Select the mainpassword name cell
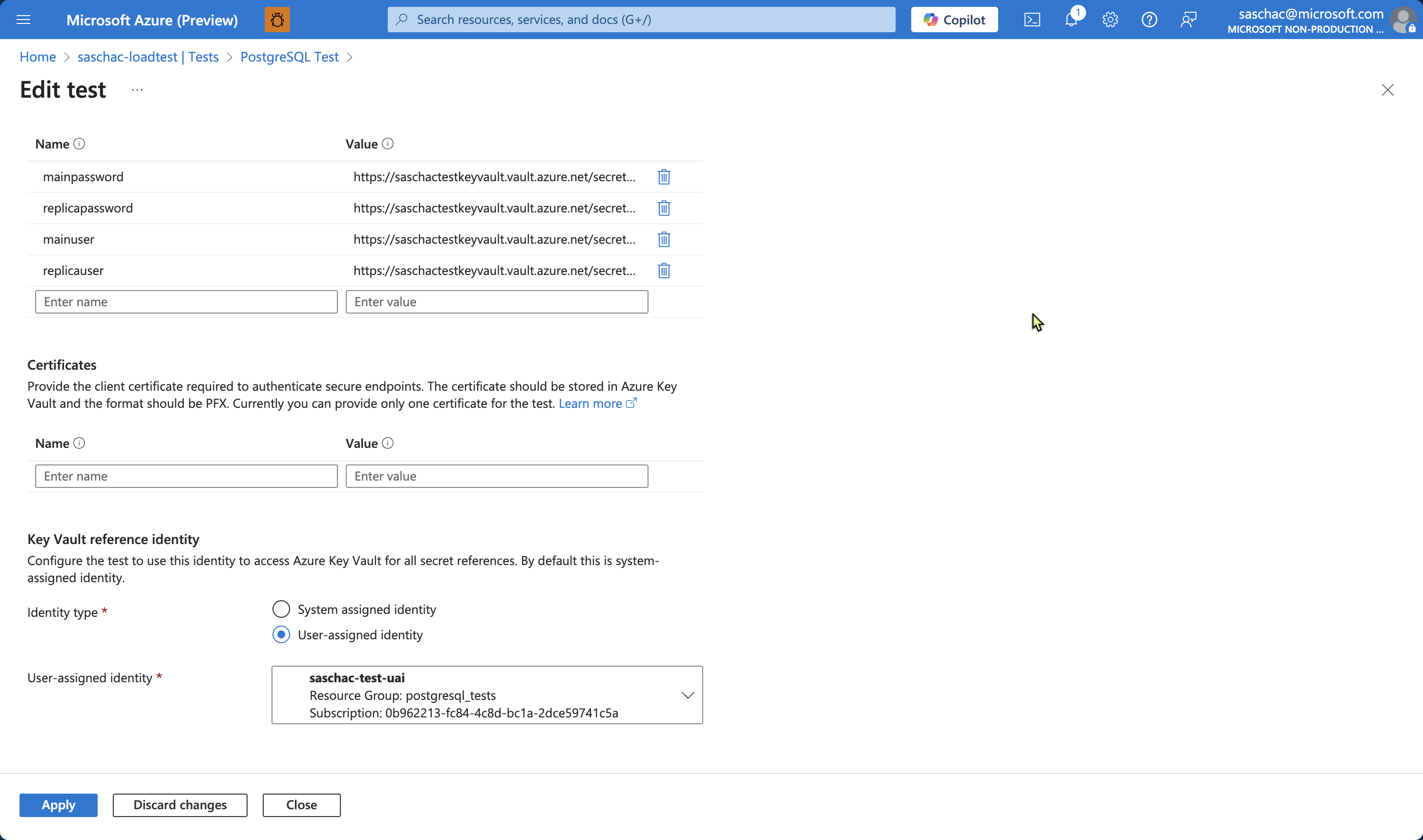1423x840 pixels. [83, 177]
